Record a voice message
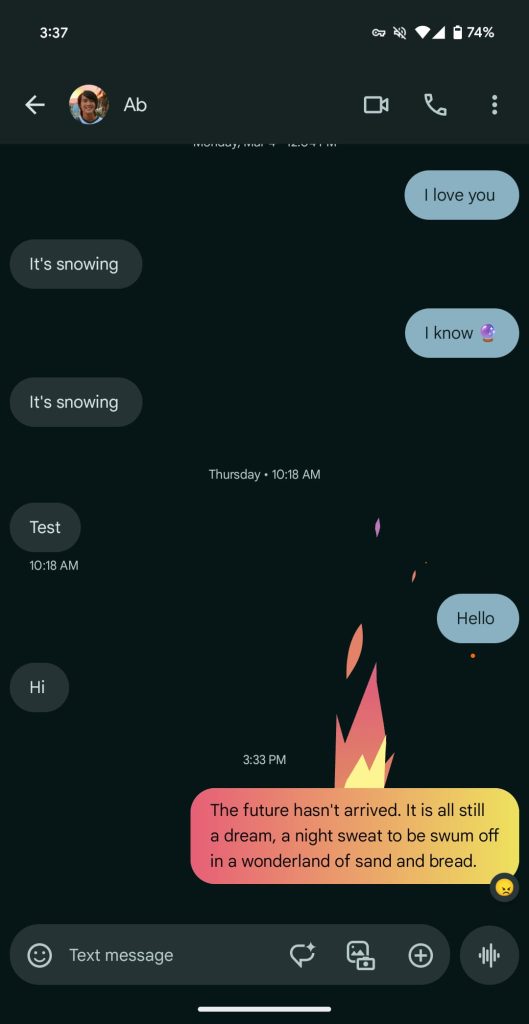 pyautogui.click(x=489, y=955)
